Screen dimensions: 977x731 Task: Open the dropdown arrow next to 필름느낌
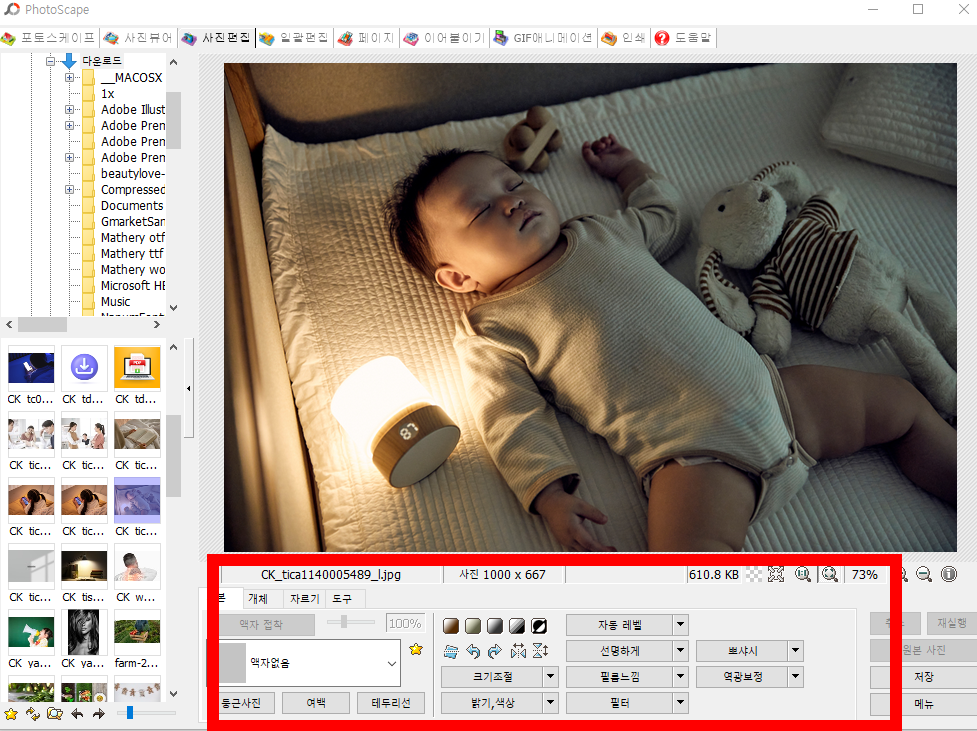(680, 677)
